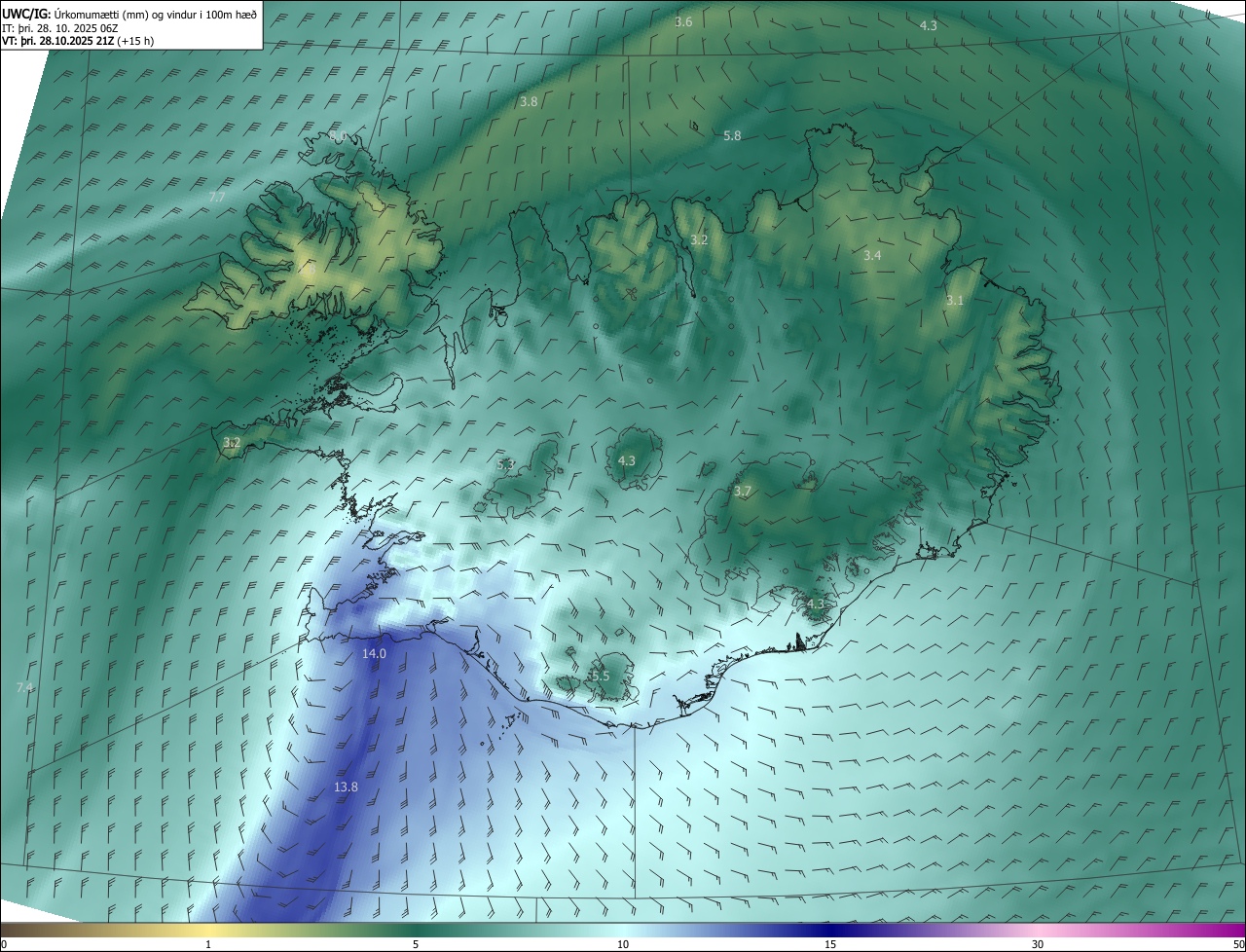Click the 14.0 precipitation value label
This screenshot has height=952, width=1246.
tap(374, 654)
